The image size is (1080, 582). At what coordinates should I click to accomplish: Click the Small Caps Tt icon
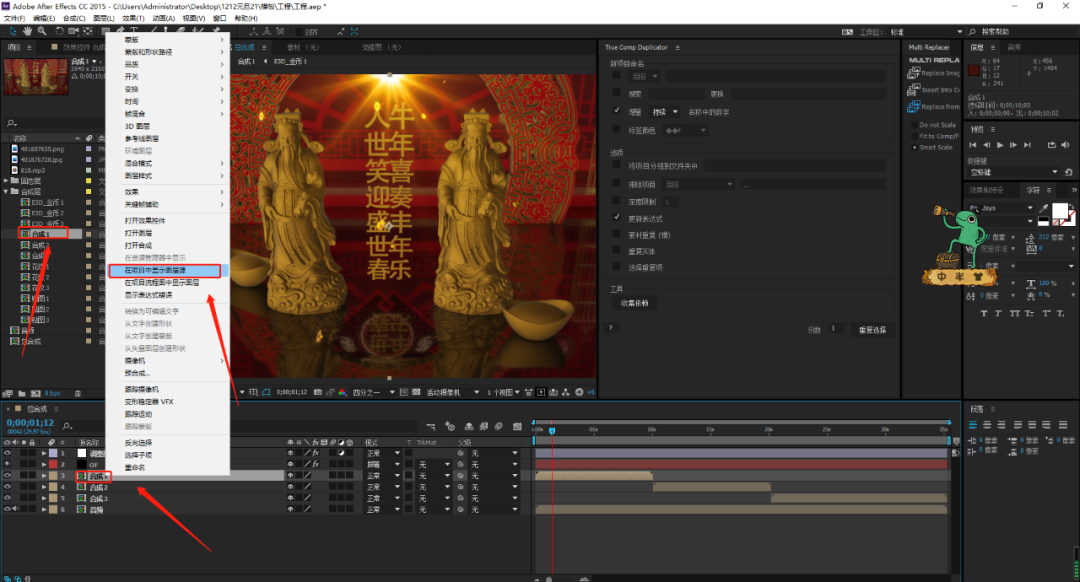point(1030,313)
